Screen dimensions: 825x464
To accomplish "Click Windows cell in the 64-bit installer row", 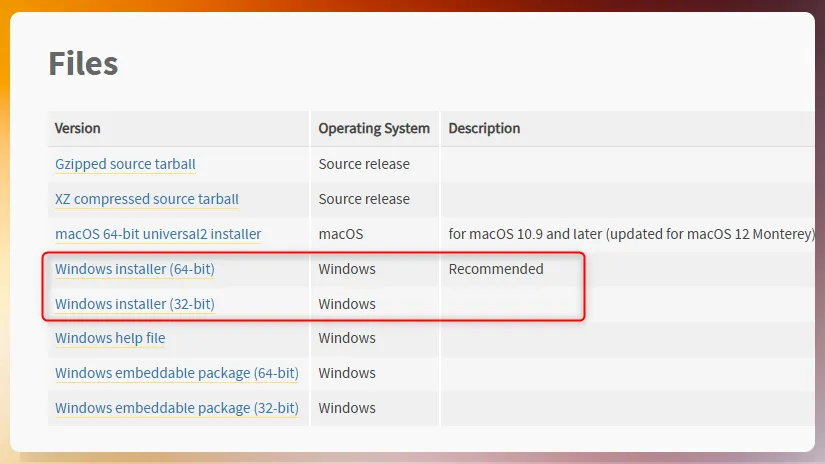I will coord(347,269).
